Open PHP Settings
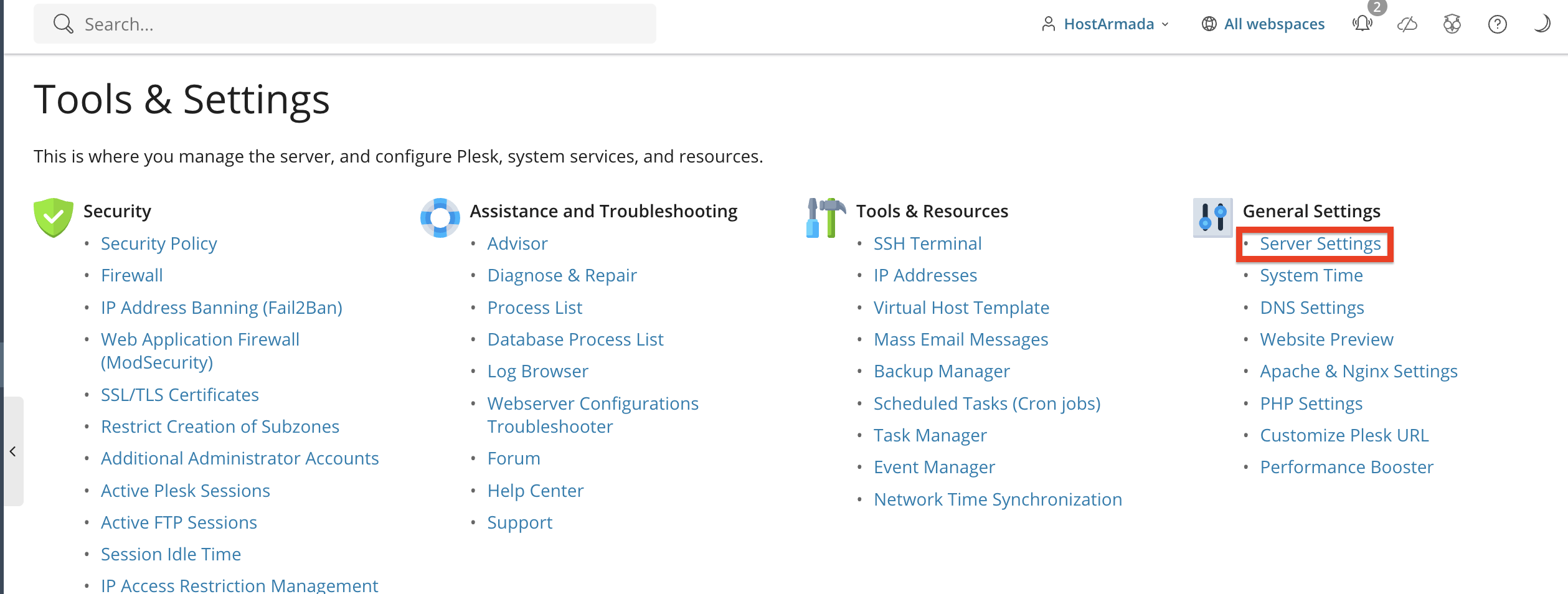The height and width of the screenshot is (594, 1568). click(x=1311, y=403)
